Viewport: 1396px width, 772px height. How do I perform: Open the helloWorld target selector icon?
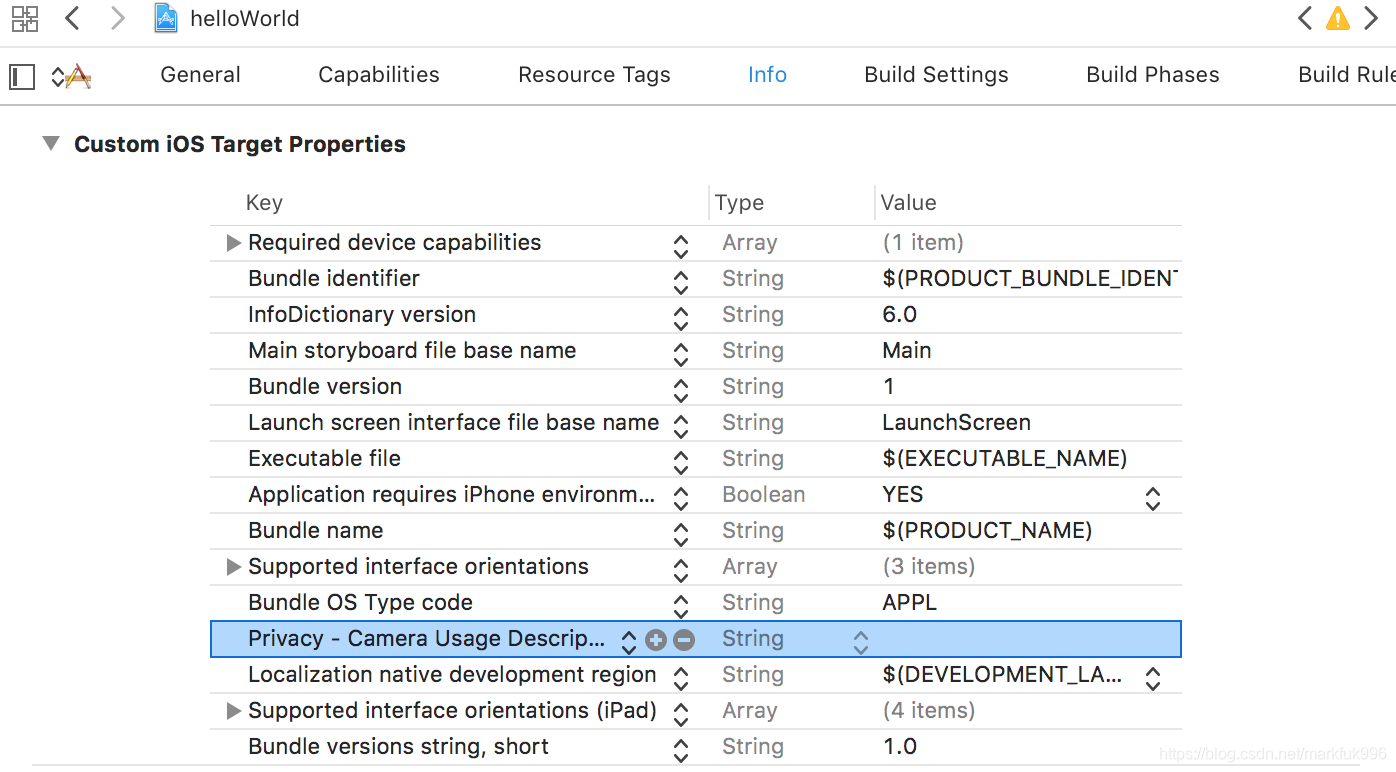(72, 76)
